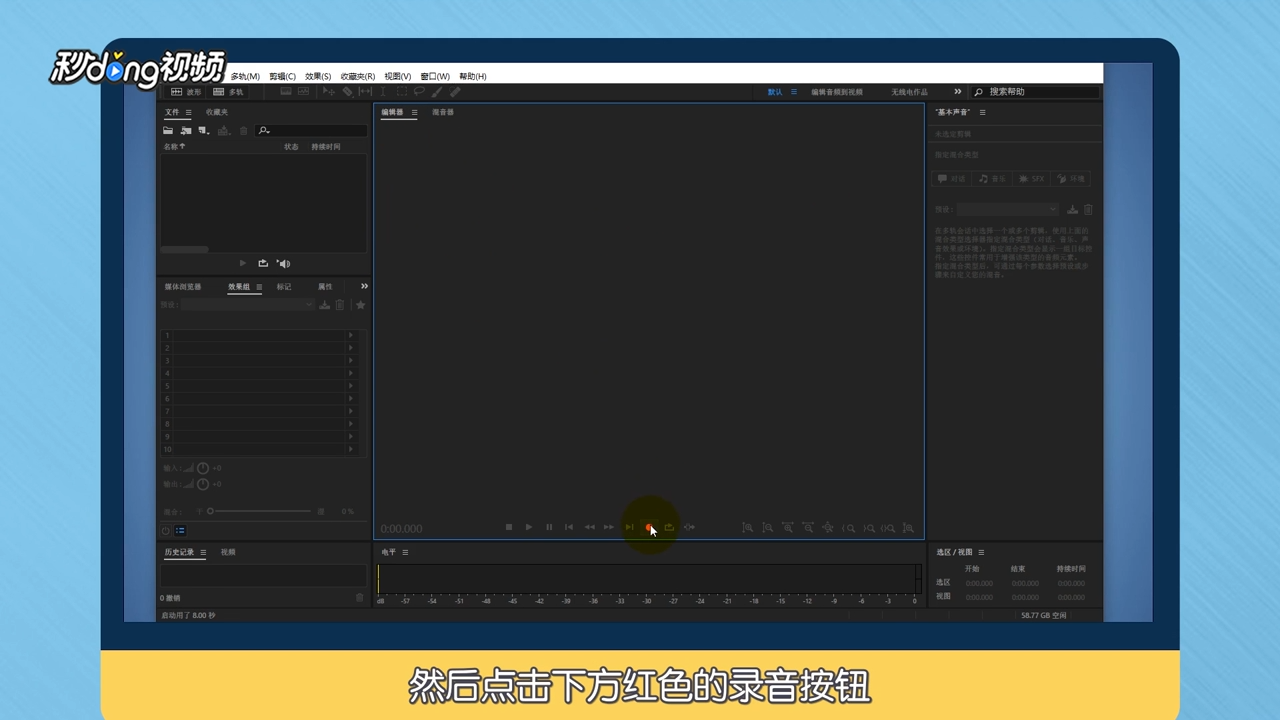Screen dimensions: 1280x720
Task: Switch to the 收藏夹 panel tab
Action: (x=217, y=112)
